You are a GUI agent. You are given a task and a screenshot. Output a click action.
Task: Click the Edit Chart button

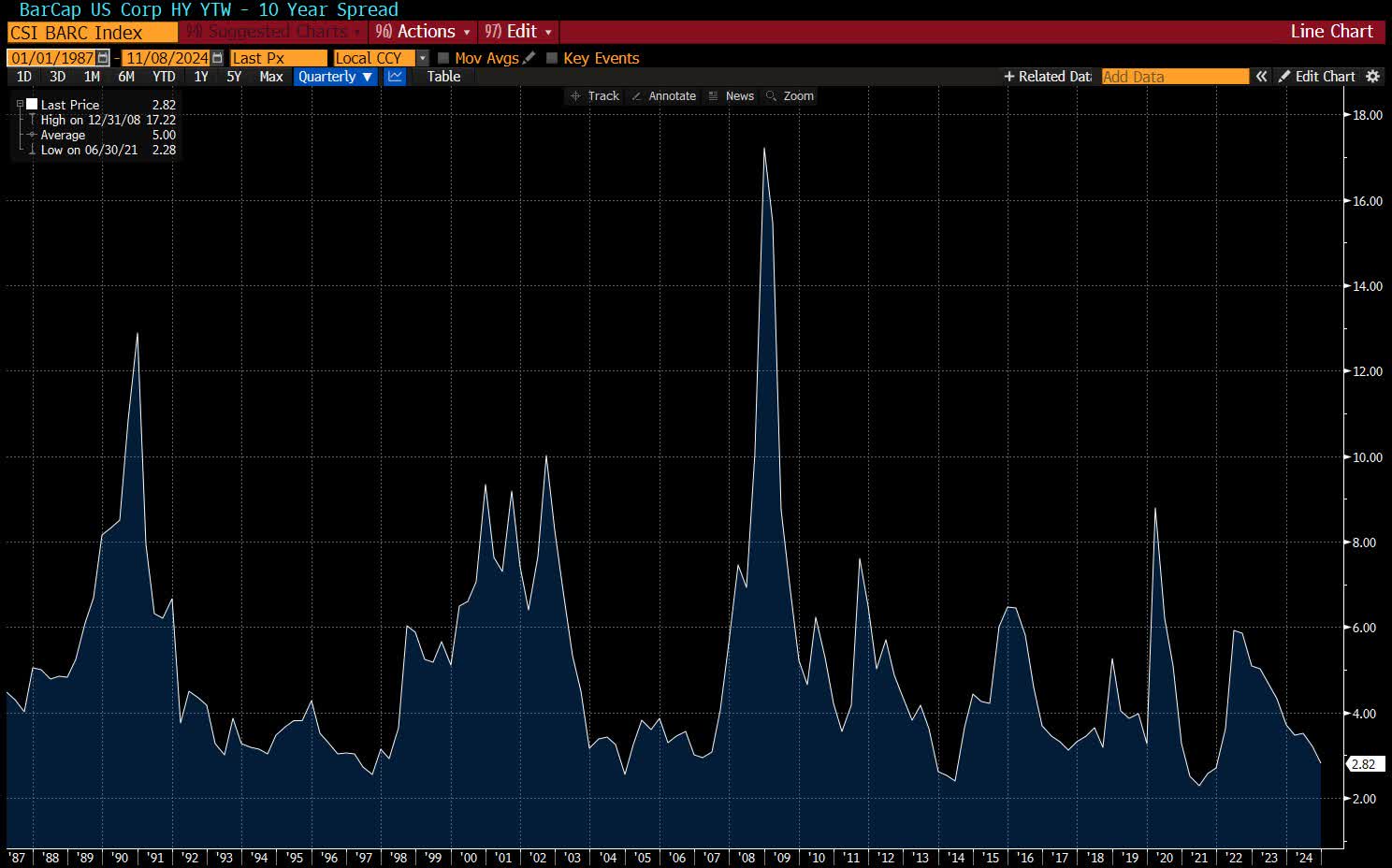tap(1316, 77)
